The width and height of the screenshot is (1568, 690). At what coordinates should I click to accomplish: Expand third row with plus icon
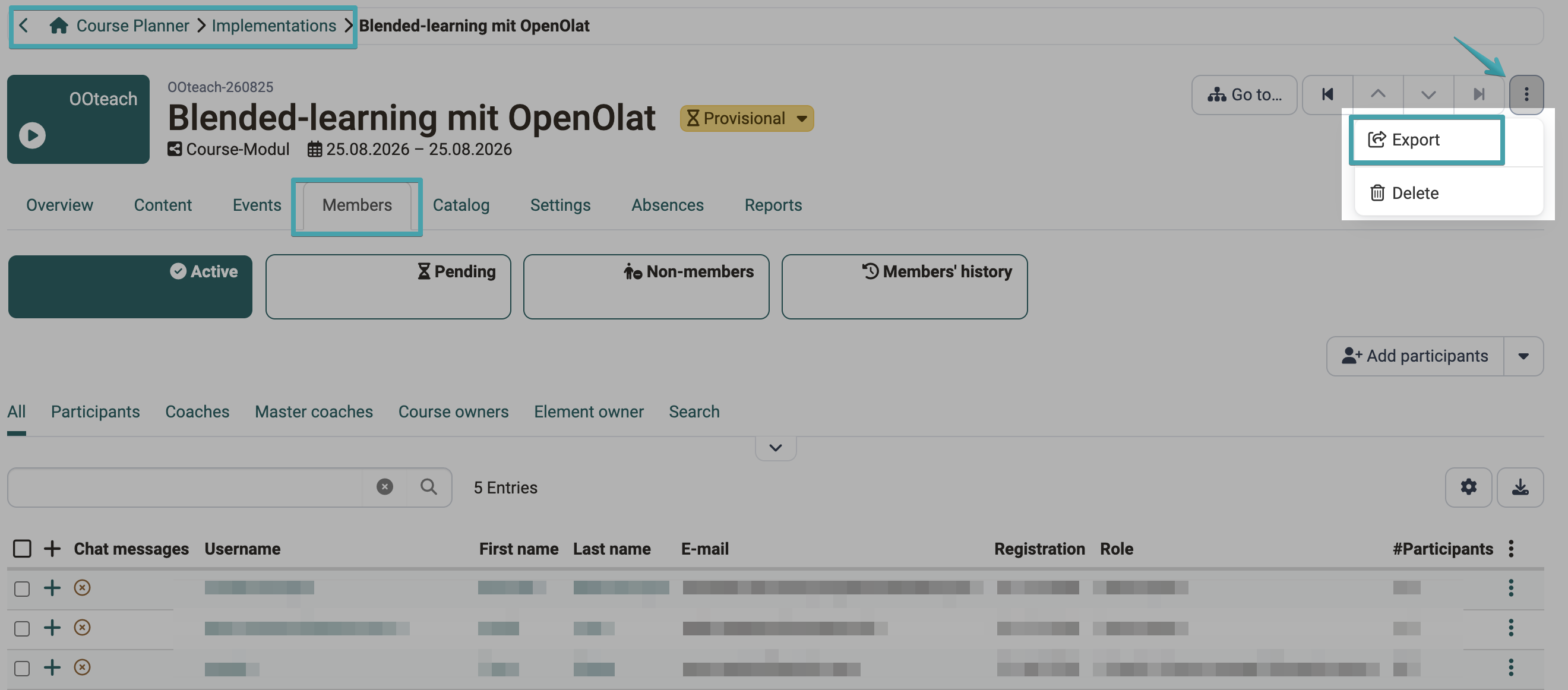52,667
